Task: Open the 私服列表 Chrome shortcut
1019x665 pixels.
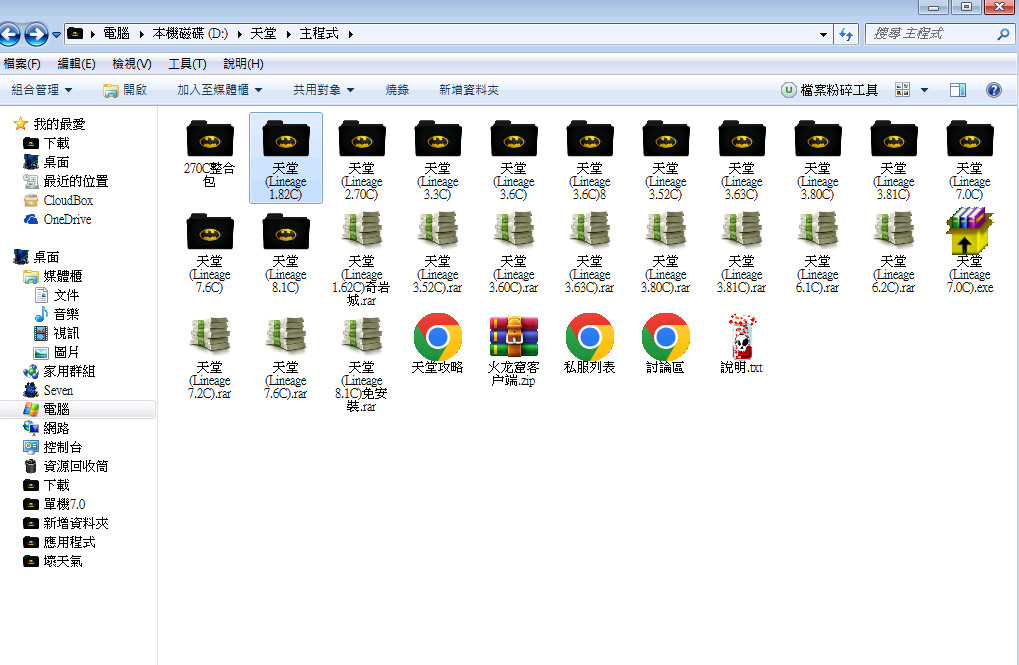Action: [x=589, y=345]
